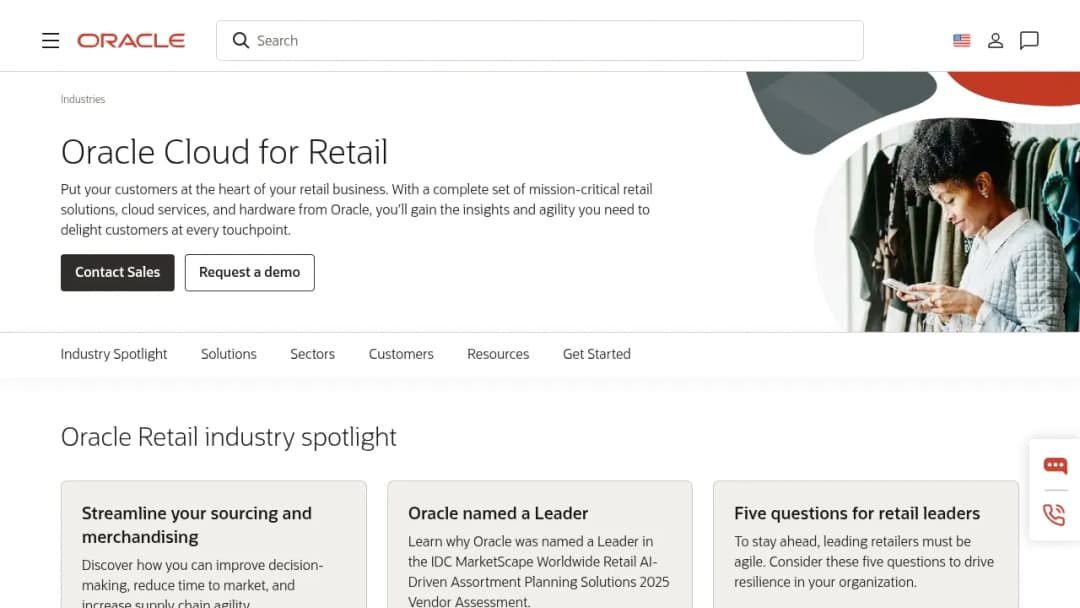Jump to the Industry Spotlight section
The width and height of the screenshot is (1080, 608).
click(114, 354)
